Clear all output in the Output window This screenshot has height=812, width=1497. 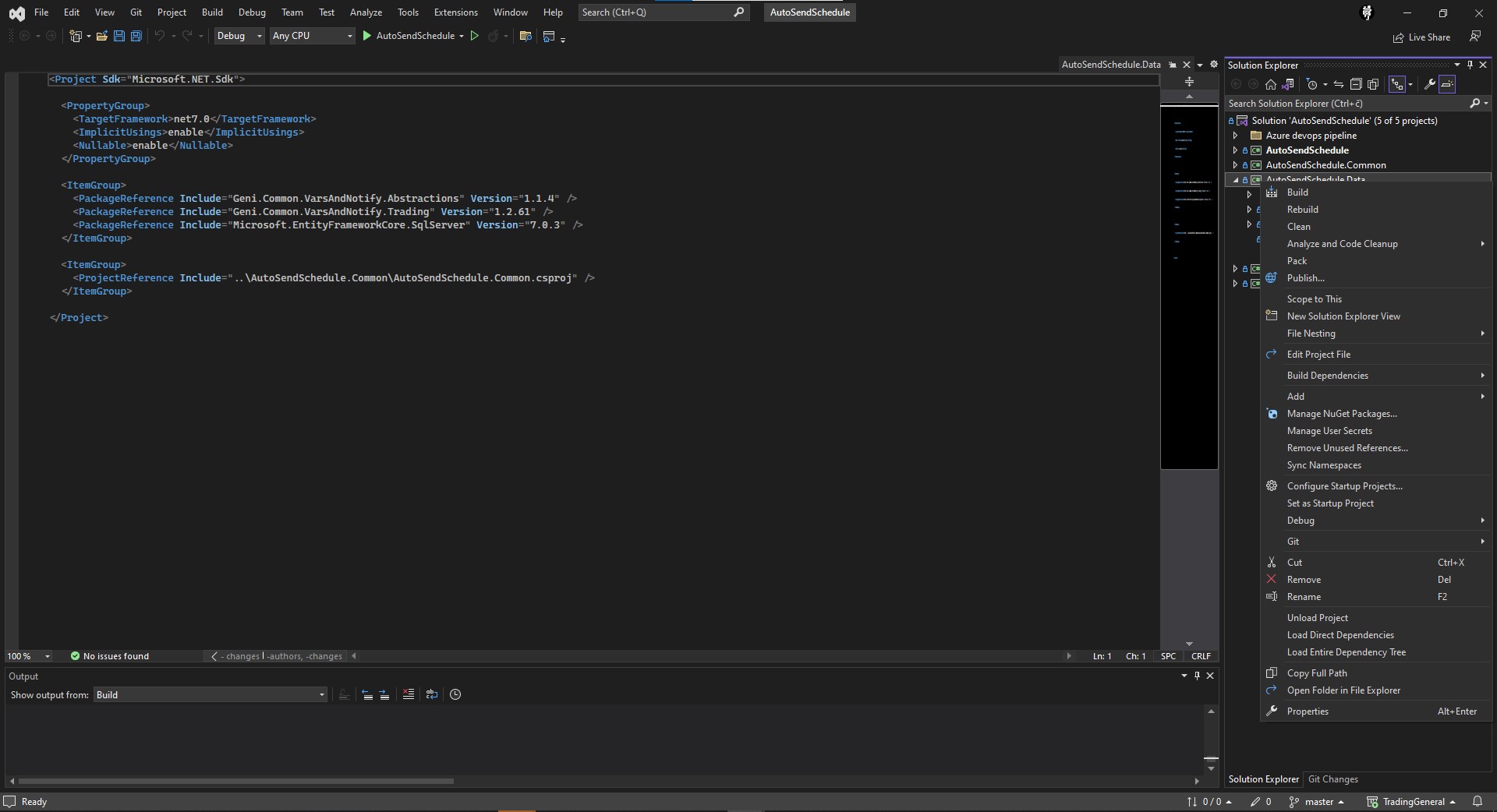[408, 694]
